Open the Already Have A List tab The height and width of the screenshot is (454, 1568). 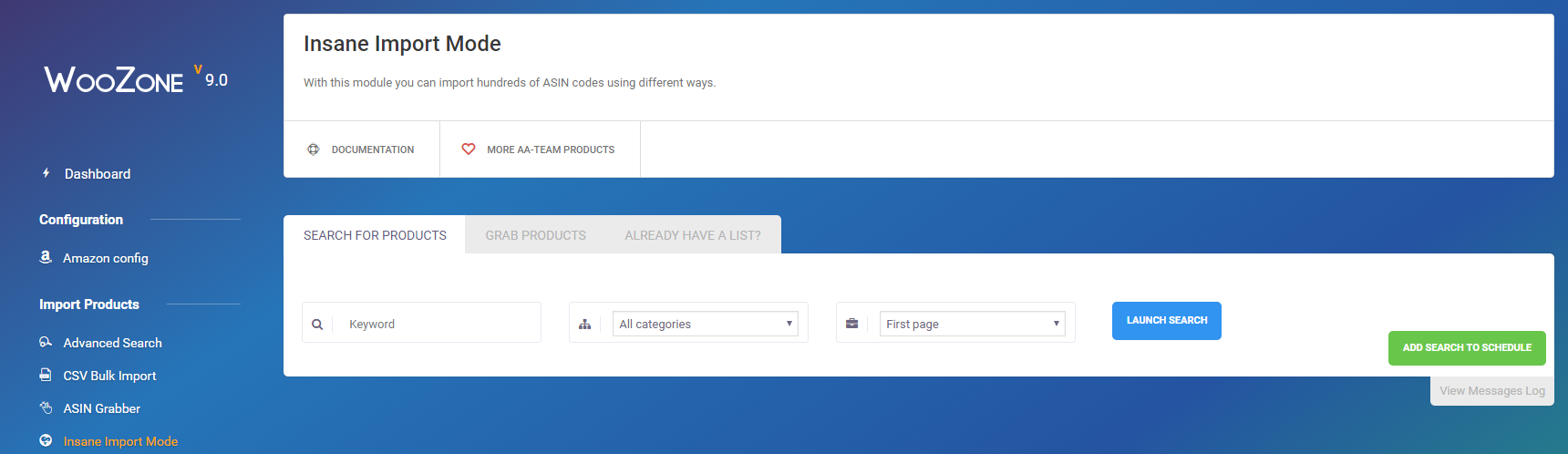pyautogui.click(x=693, y=235)
